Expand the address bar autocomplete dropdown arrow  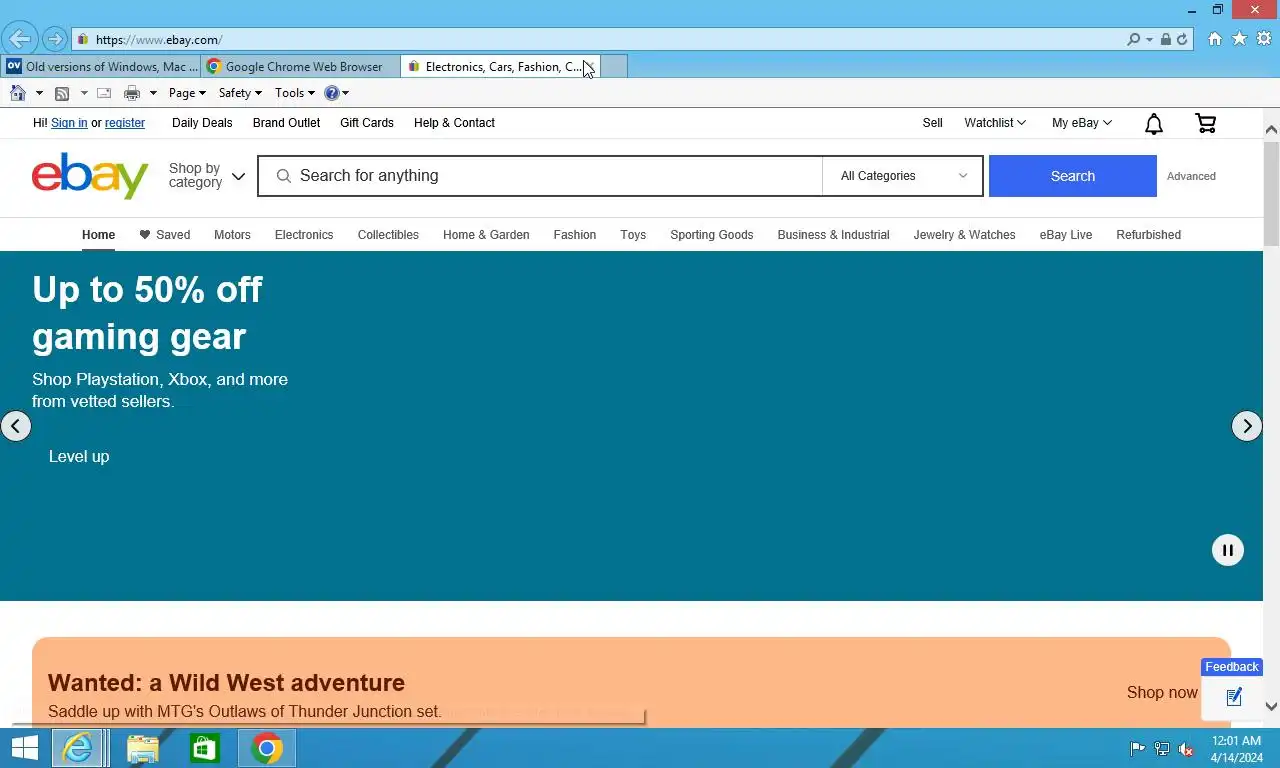(1150, 40)
